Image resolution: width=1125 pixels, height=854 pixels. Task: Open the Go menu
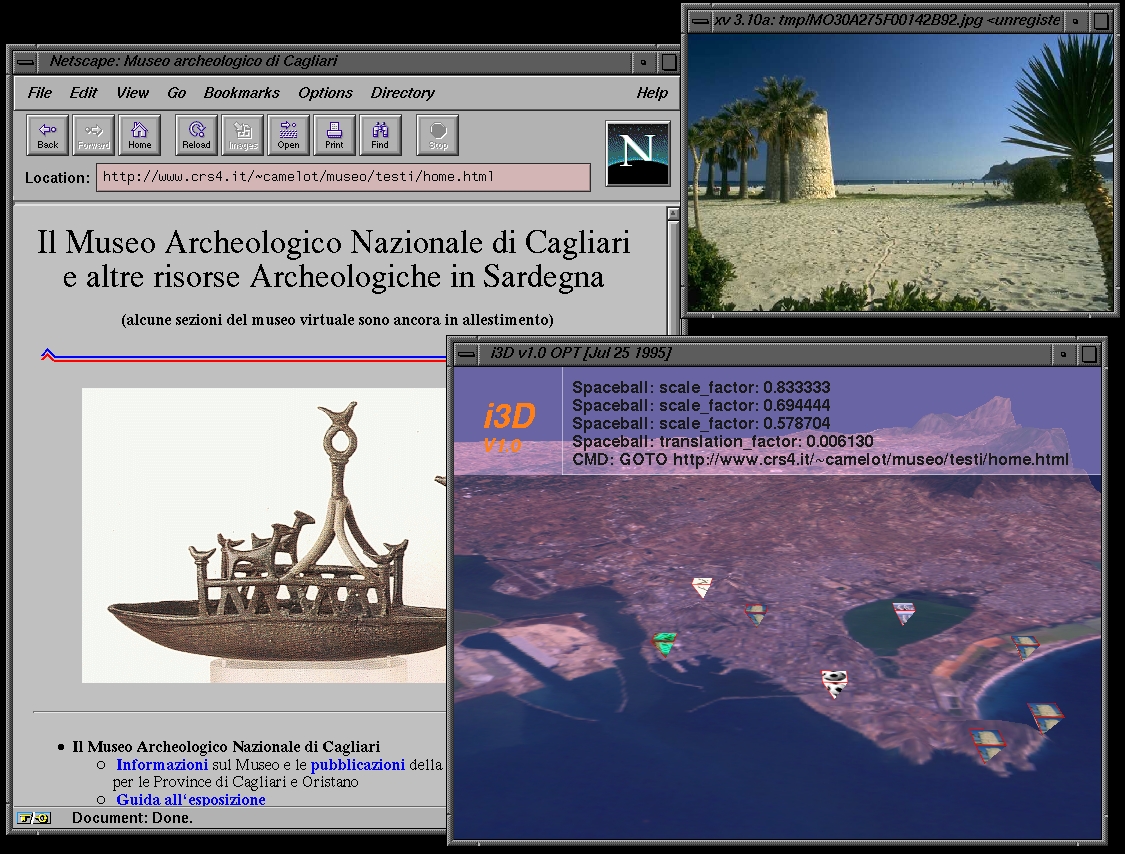[x=176, y=93]
